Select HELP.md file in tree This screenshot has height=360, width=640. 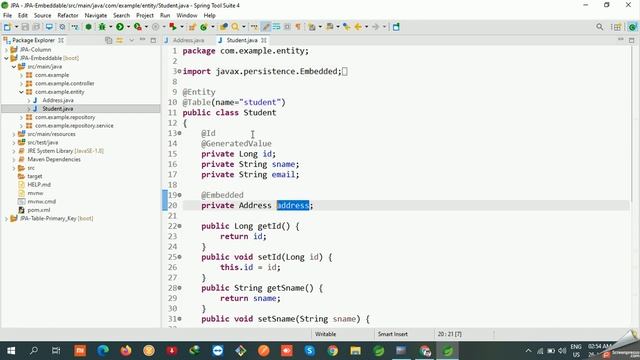(x=39, y=184)
